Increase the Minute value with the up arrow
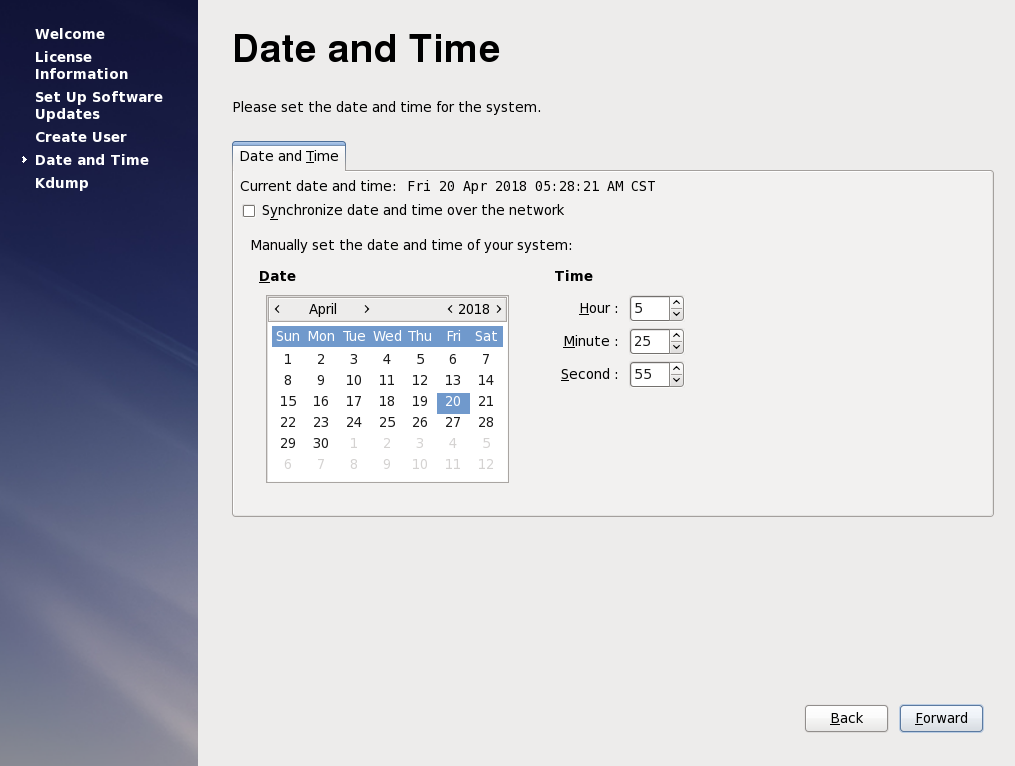The image size is (1015, 766). (676, 335)
